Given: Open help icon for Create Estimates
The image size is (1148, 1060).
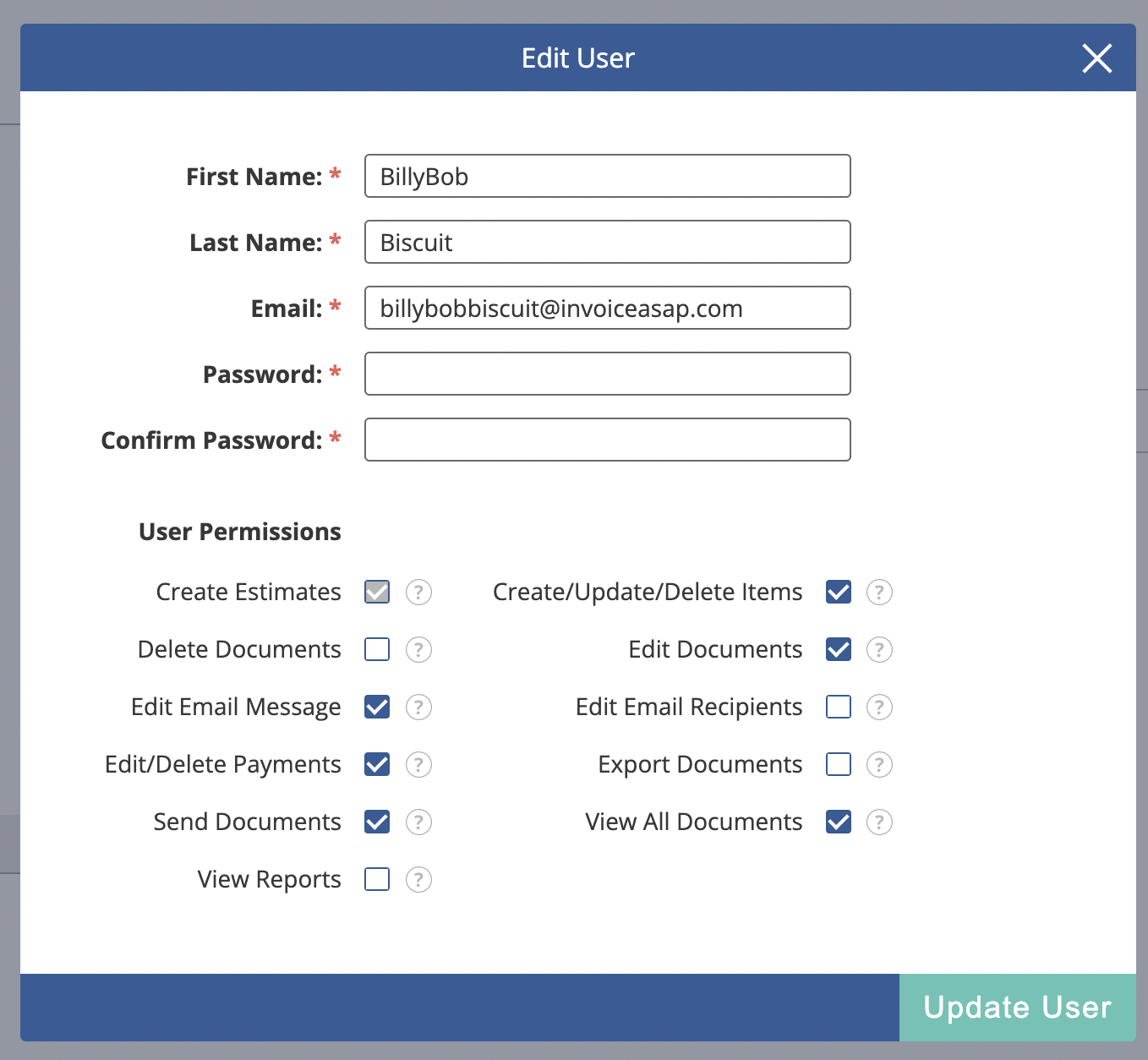Looking at the screenshot, I should tap(418, 592).
